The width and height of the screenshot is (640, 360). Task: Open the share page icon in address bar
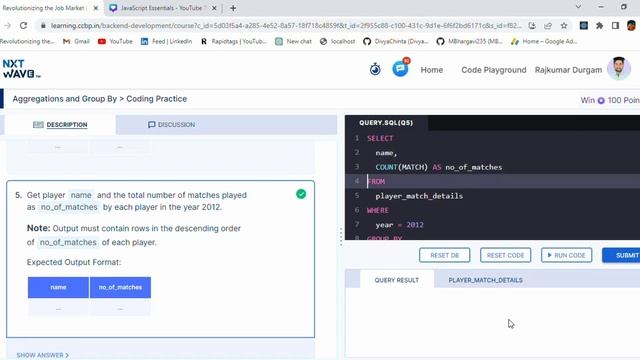click(548, 26)
